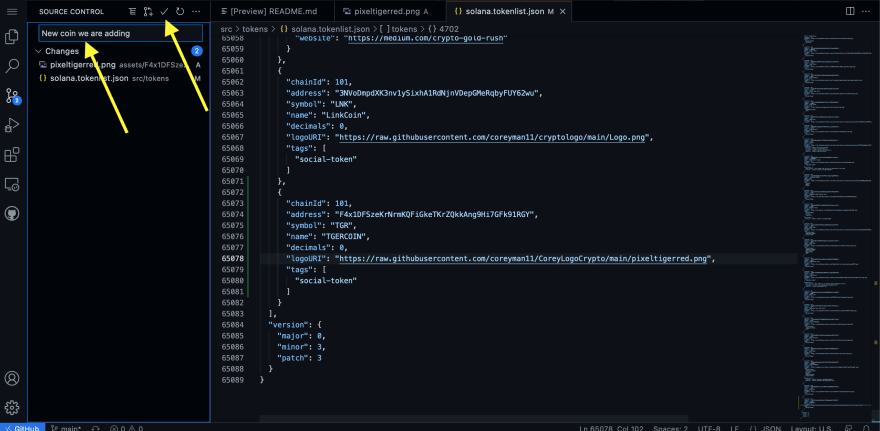Toggle view as tree in Source Control
Viewport: 880px width, 431px height.
click(x=132, y=11)
